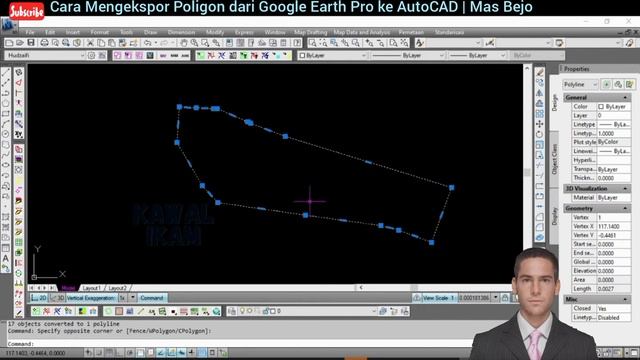
Task: Open the Polyline object type dropdown
Action: (580, 84)
